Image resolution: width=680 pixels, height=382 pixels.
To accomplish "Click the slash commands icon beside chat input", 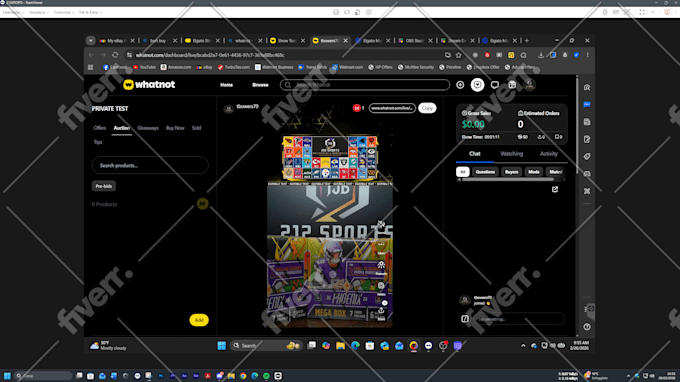I will pos(465,319).
